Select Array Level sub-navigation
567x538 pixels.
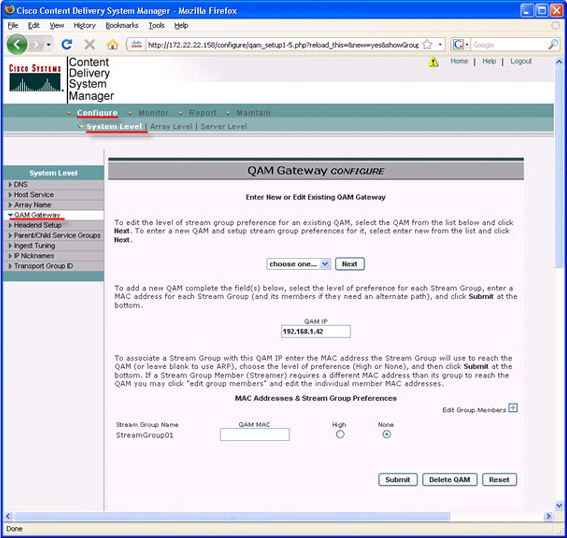171,127
